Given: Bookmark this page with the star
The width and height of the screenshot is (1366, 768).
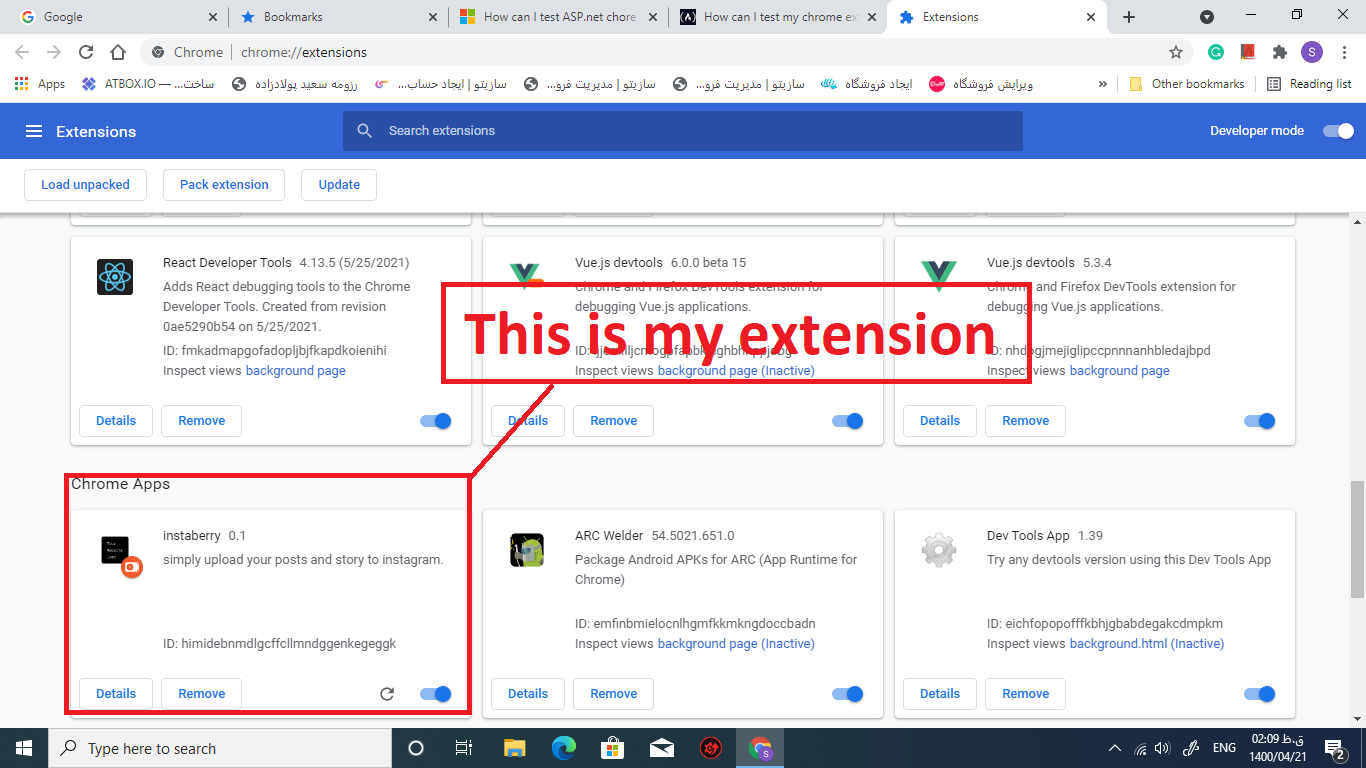Looking at the screenshot, I should (x=1176, y=52).
